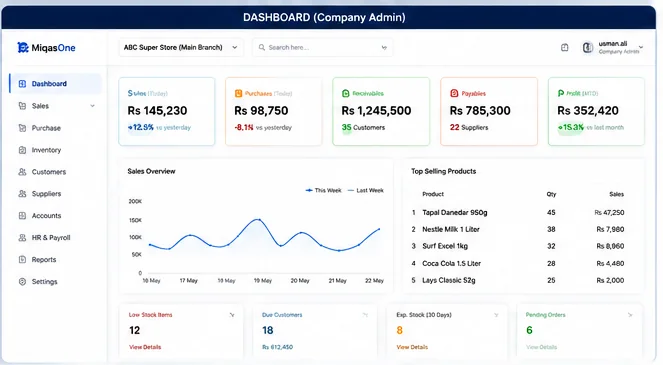
Task: Select the Nestle Milk 1 Liter row
Action: click(518, 229)
